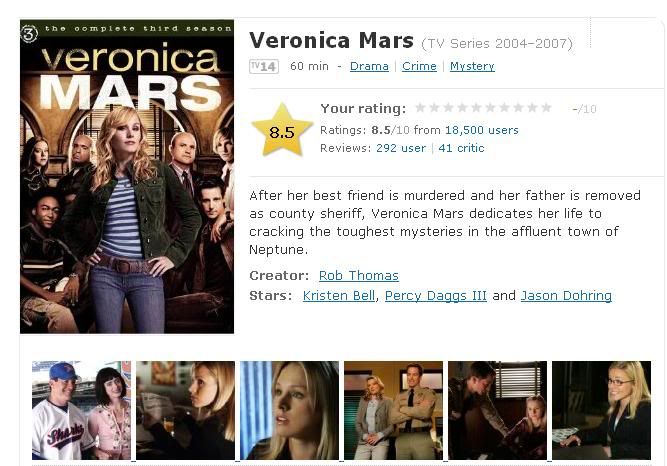Open the 292 user reviews
Image resolution: width=667 pixels, height=466 pixels.
tap(401, 148)
